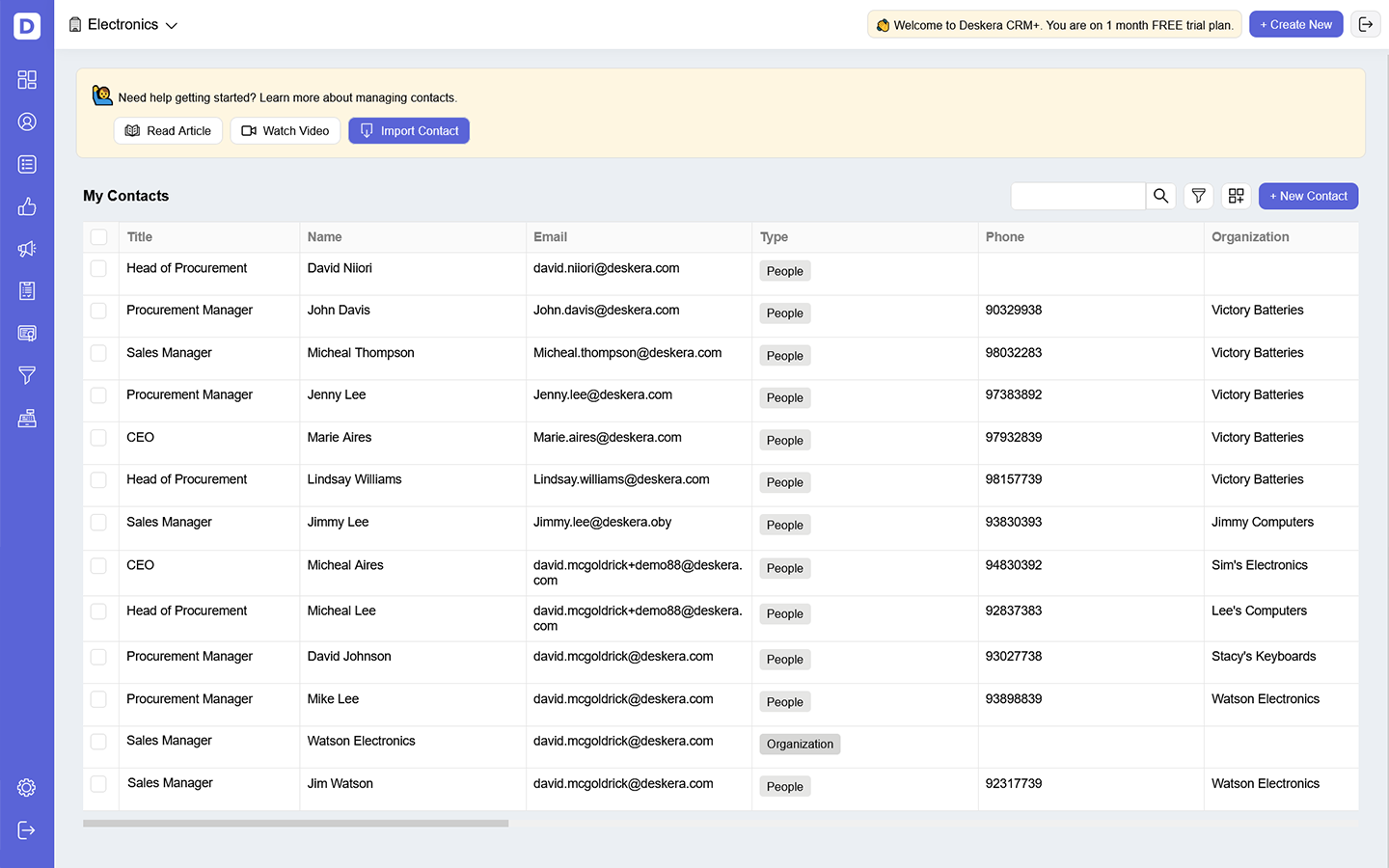This screenshot has width=1389, height=868.
Task: Click the Import Contact button
Action: 409,131
